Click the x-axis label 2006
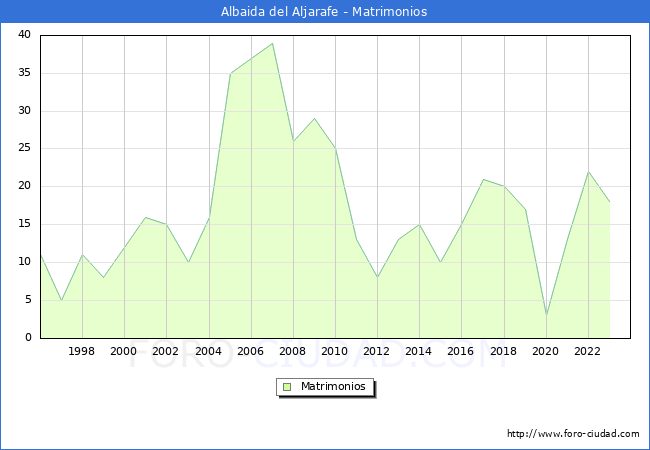Viewport: 650px width, 450px height. point(250,351)
